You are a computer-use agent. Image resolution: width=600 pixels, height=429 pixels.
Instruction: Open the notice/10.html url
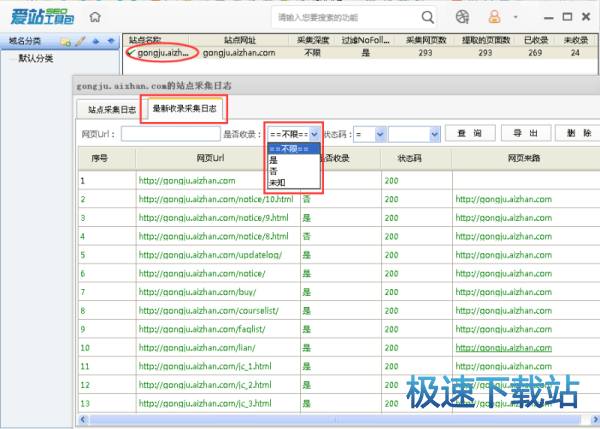pyautogui.click(x=216, y=199)
